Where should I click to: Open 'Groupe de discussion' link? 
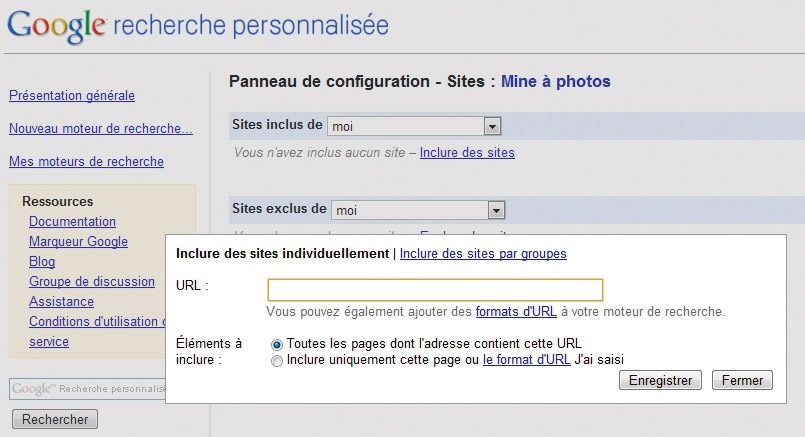(x=92, y=282)
